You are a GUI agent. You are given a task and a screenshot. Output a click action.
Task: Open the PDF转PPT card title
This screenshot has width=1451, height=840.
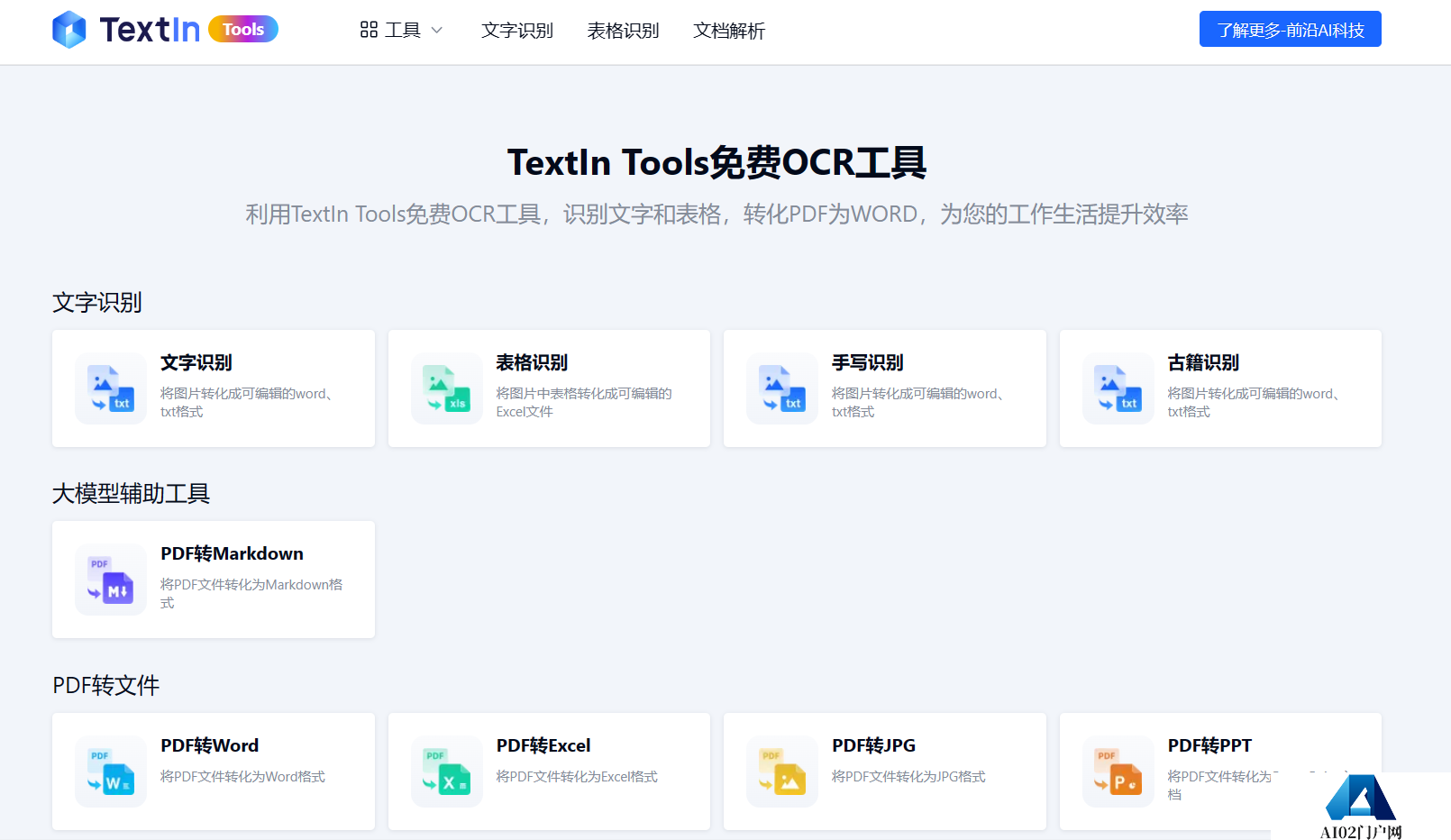1209,745
